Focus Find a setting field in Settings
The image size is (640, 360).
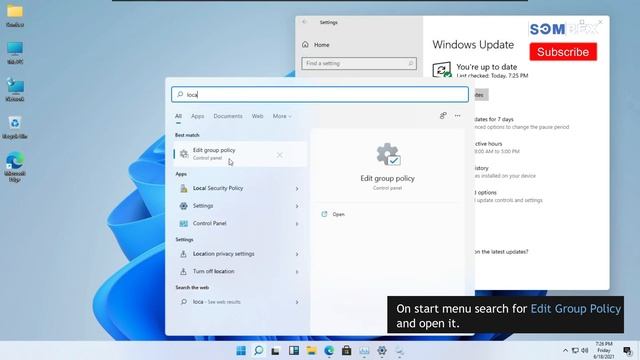pos(359,64)
